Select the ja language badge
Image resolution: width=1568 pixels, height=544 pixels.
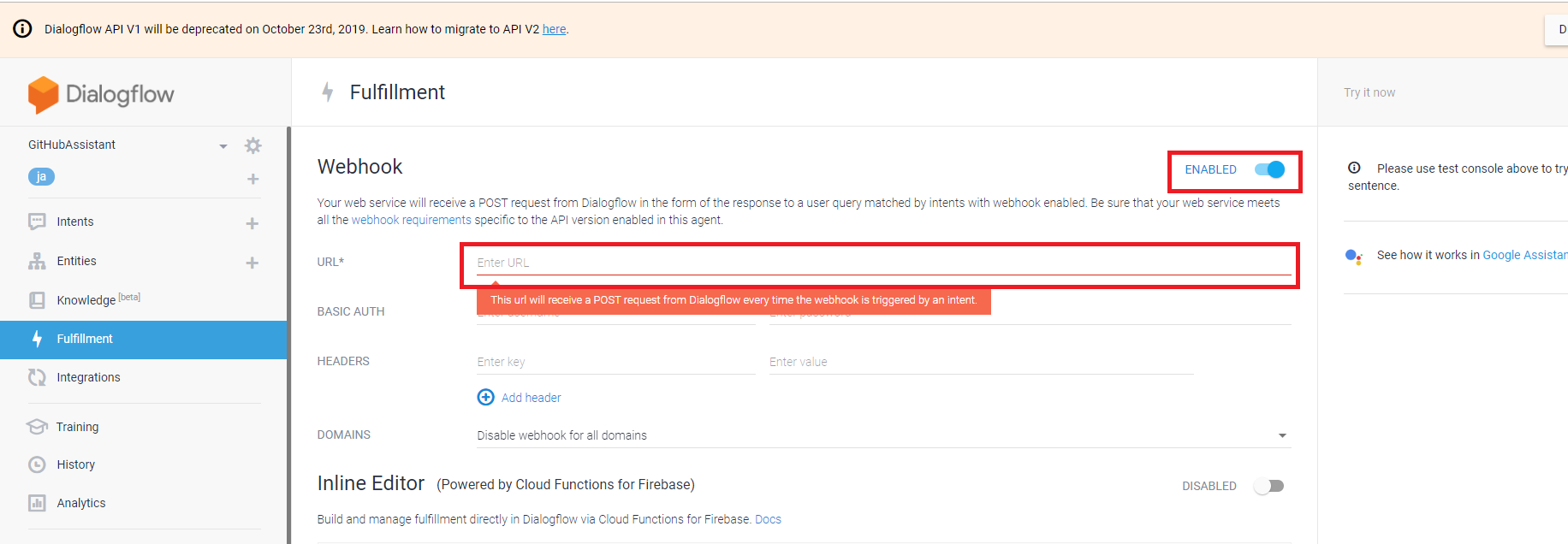(41, 176)
